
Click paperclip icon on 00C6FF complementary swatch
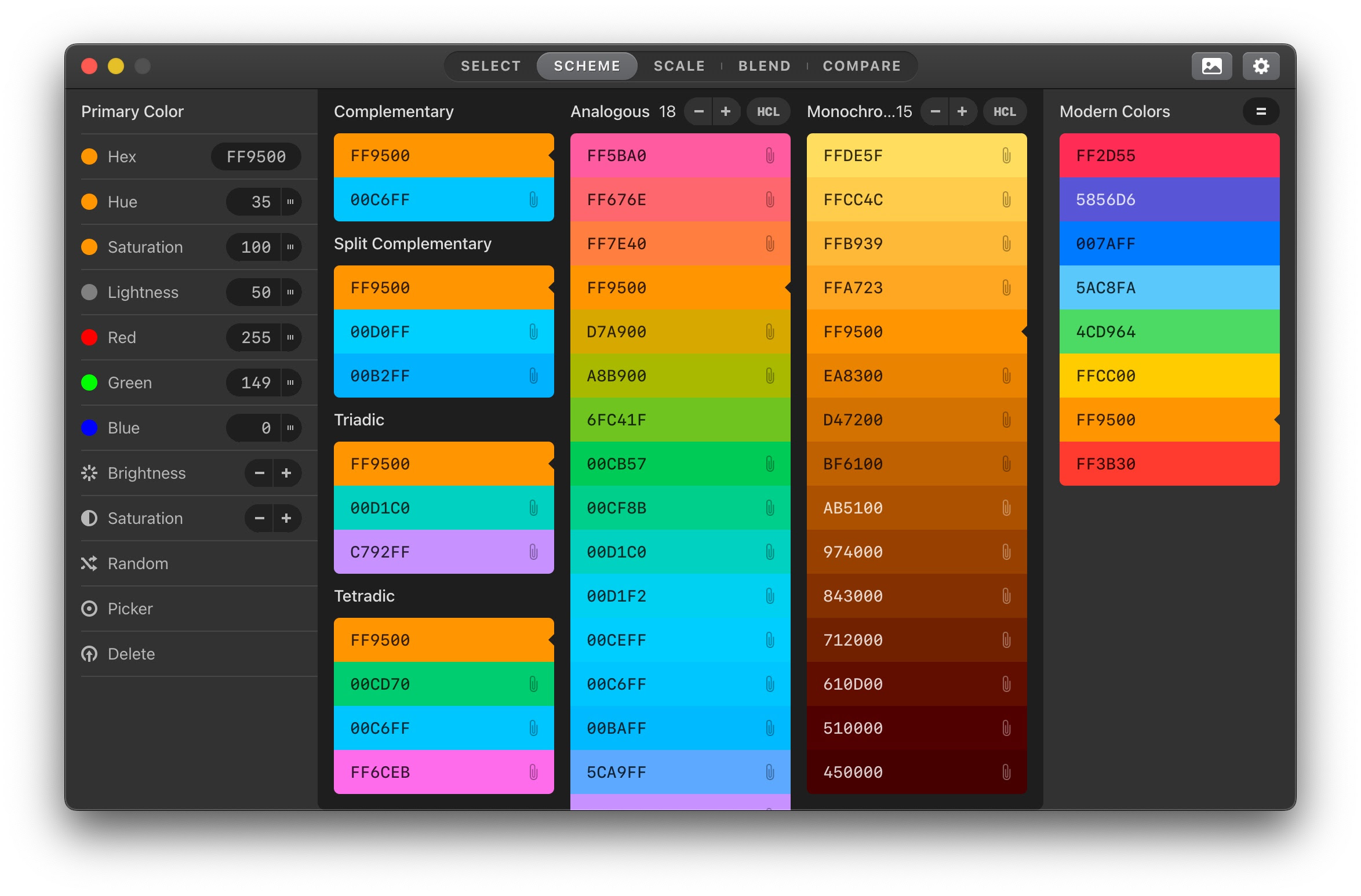[533, 199]
